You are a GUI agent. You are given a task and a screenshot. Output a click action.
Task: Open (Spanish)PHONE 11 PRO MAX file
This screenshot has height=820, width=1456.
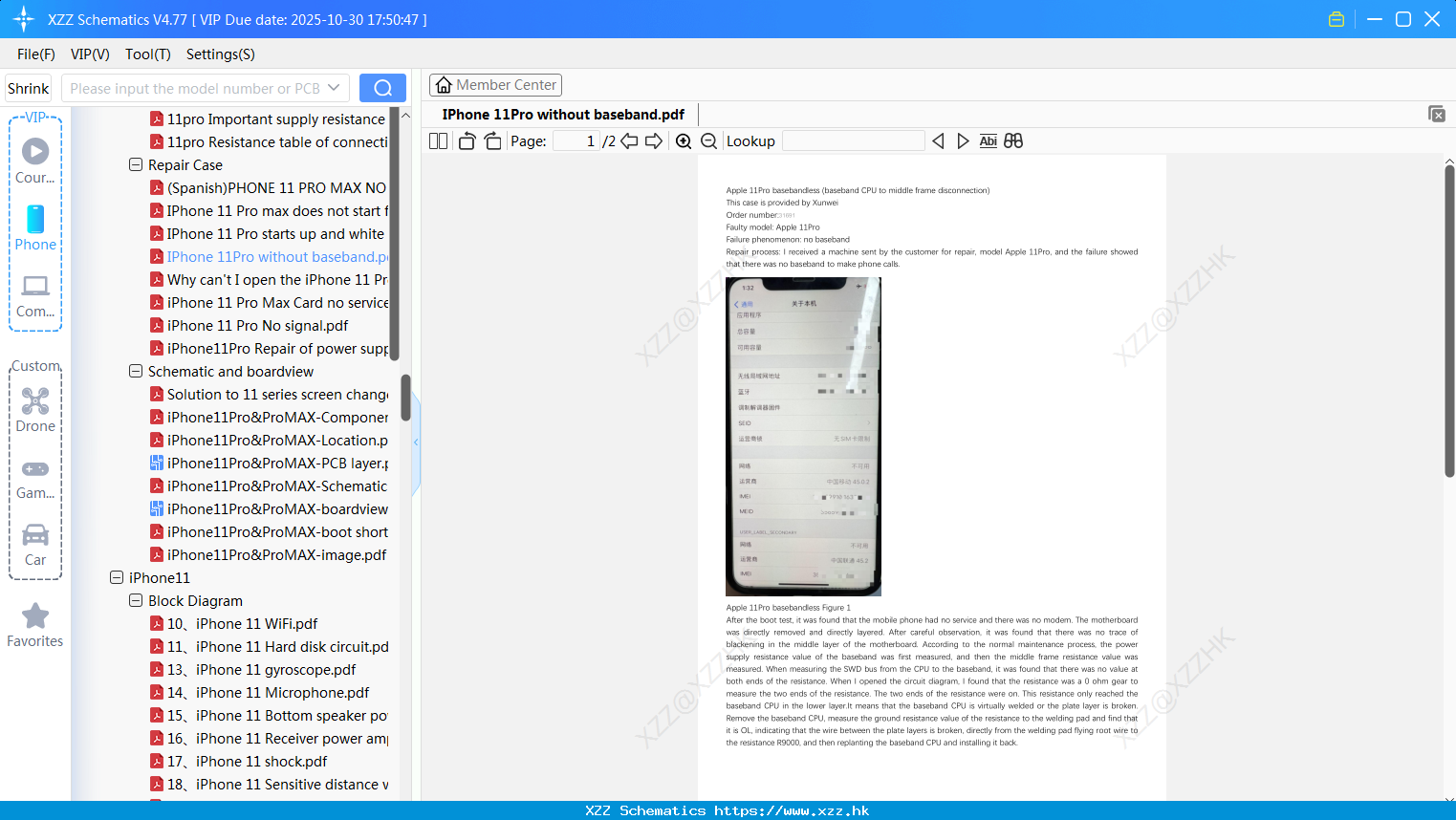268,187
